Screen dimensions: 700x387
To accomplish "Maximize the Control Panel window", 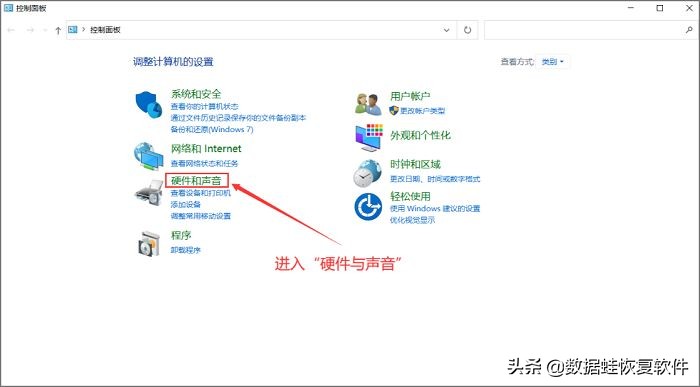I will 660,8.
